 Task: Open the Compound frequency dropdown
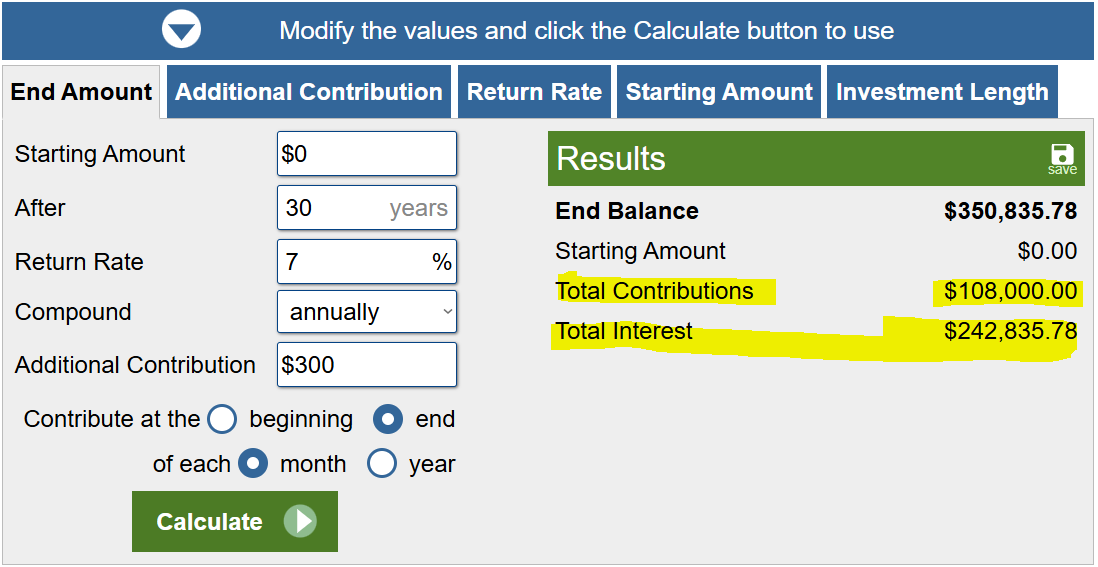367,312
